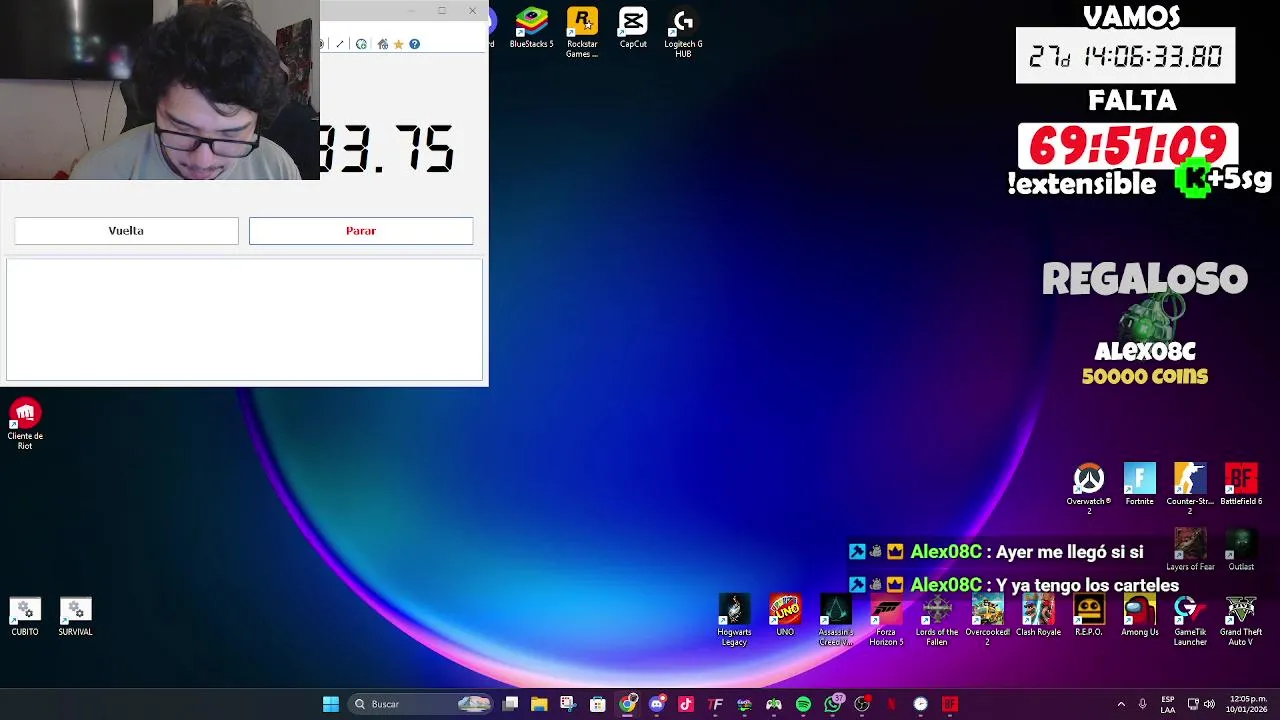The image size is (1280, 720).
Task: Open CapCut desktop shortcut
Action: coord(633,29)
